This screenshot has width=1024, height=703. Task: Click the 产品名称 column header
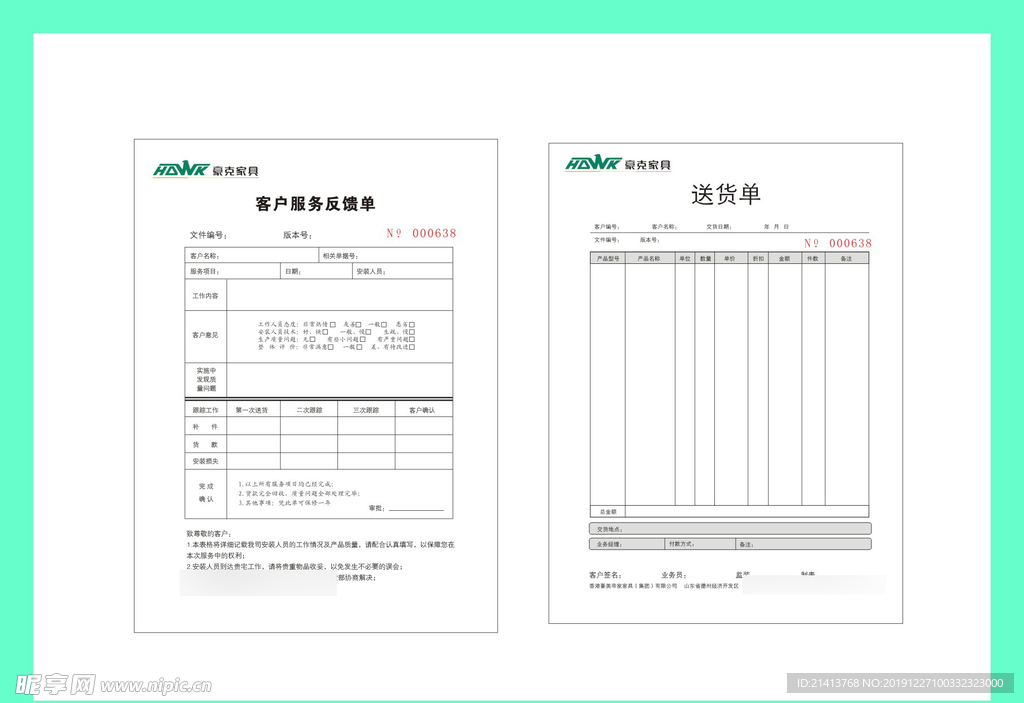[649, 258]
